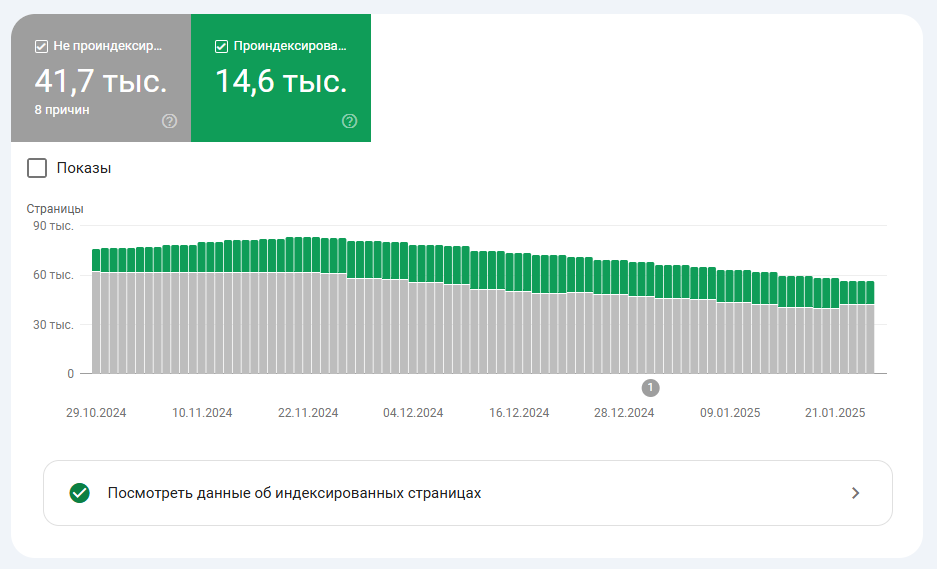Expand chevron arrow on indexed pages row
The width and height of the screenshot is (937, 569).
(x=855, y=493)
